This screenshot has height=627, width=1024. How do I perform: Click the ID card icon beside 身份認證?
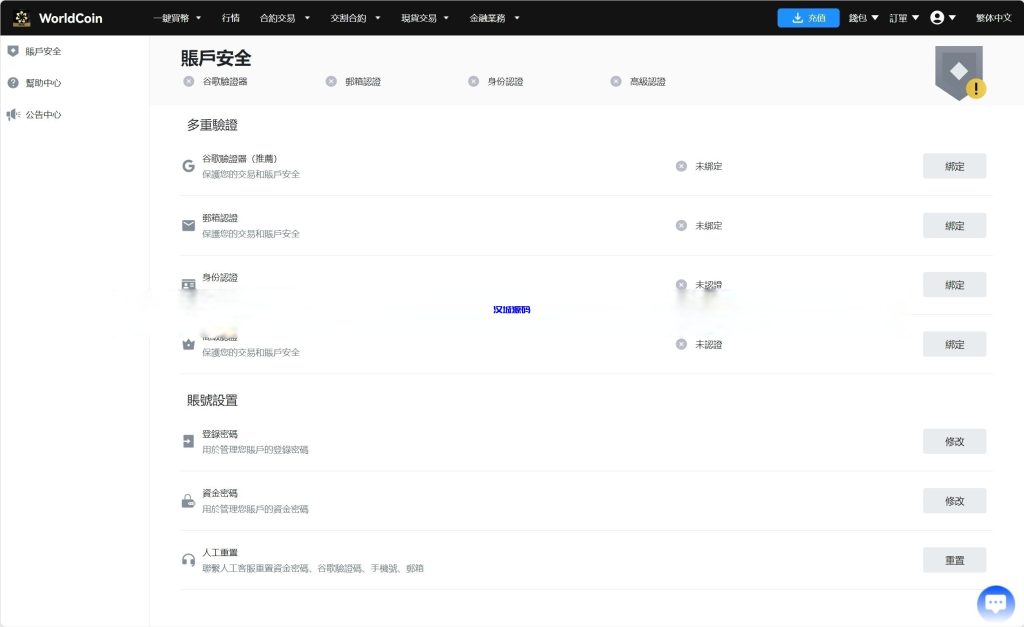coord(188,284)
